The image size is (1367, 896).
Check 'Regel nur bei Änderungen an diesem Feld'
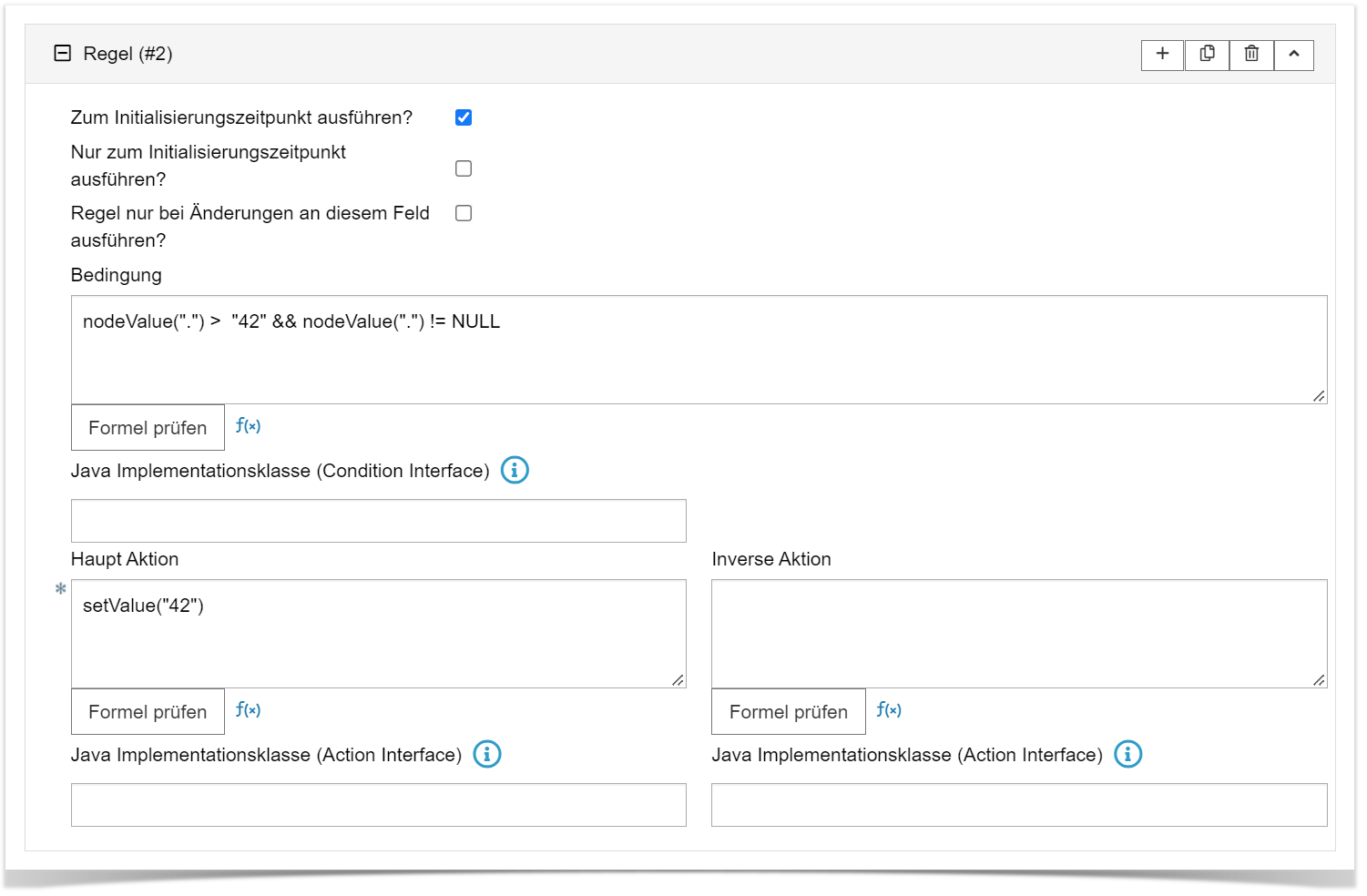point(464,213)
